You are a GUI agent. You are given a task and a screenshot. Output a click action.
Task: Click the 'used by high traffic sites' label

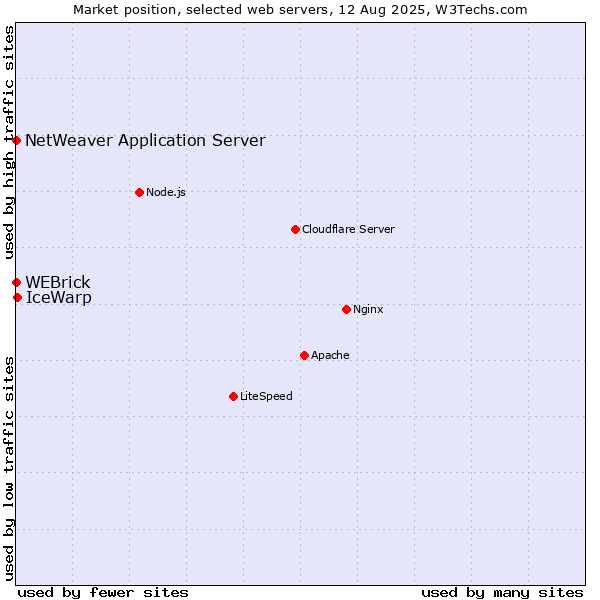[9, 142]
